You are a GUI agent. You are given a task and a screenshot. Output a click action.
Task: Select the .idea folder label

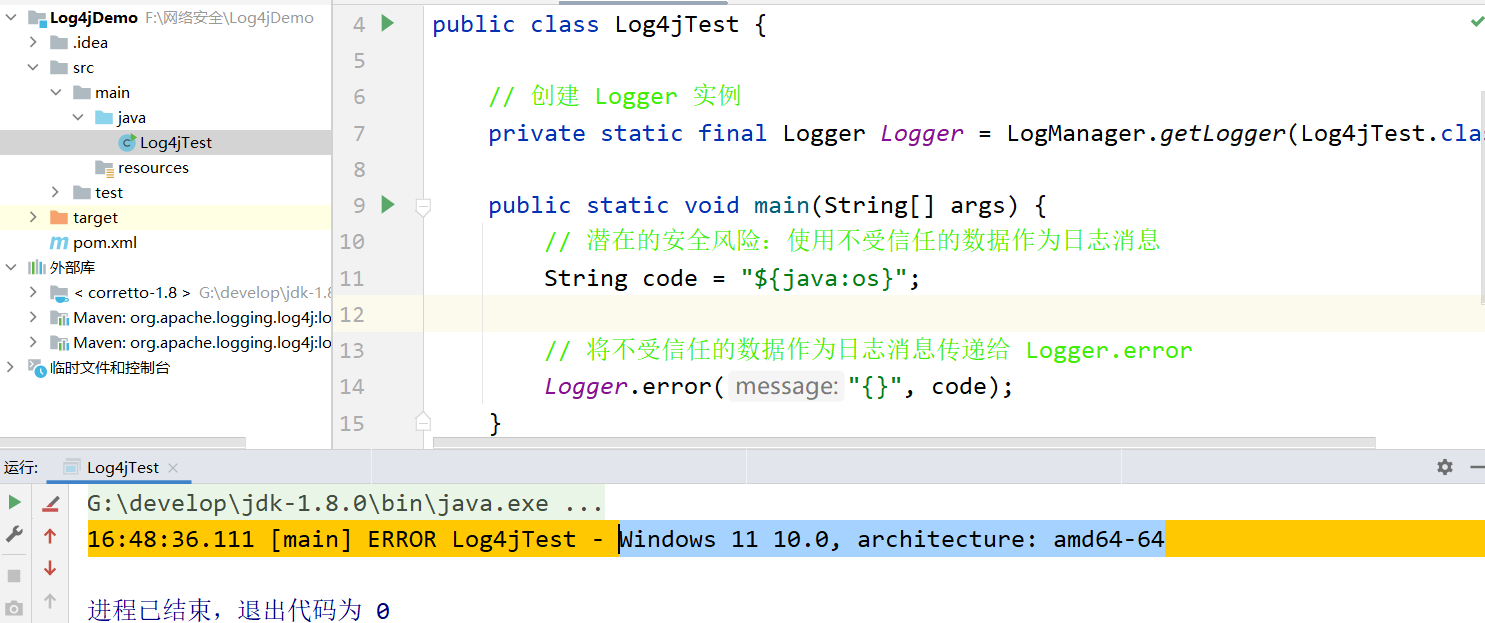coord(90,42)
